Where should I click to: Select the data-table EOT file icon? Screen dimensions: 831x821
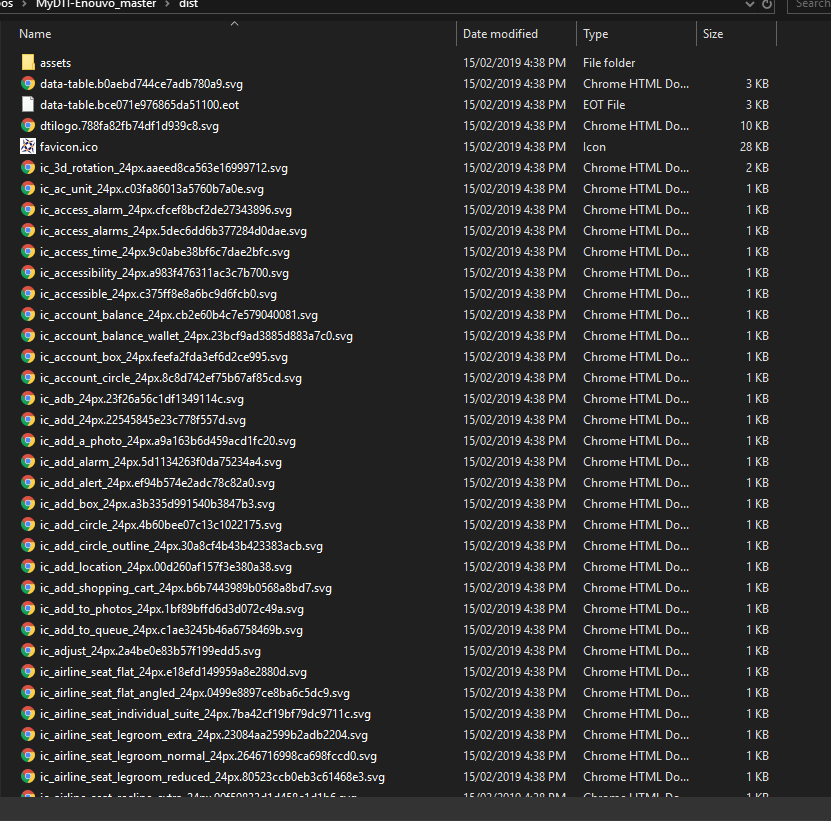click(28, 104)
